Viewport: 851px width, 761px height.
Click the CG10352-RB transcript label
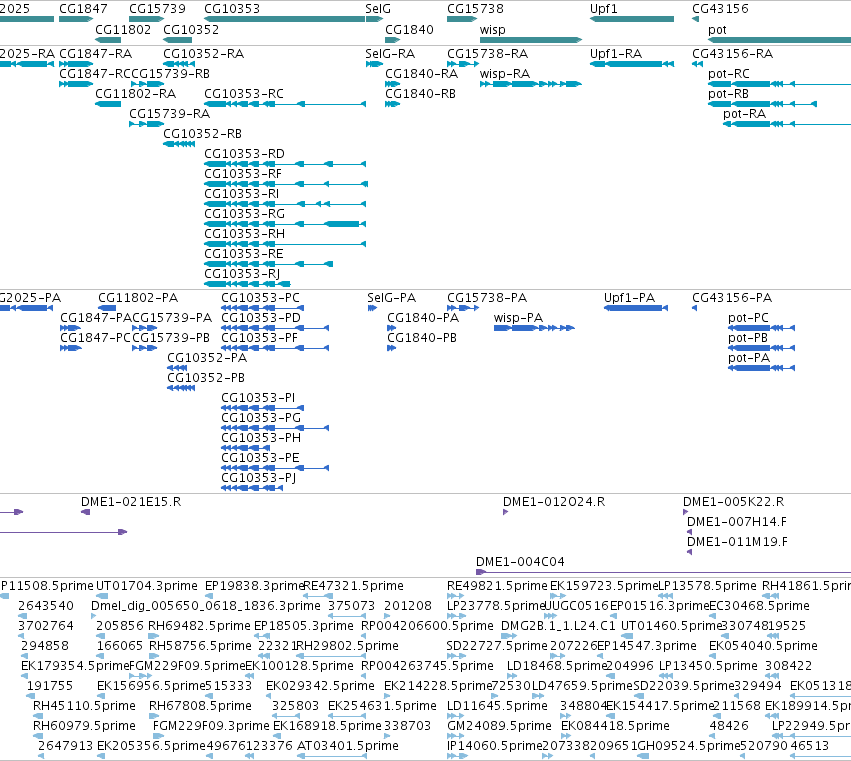(x=202, y=134)
